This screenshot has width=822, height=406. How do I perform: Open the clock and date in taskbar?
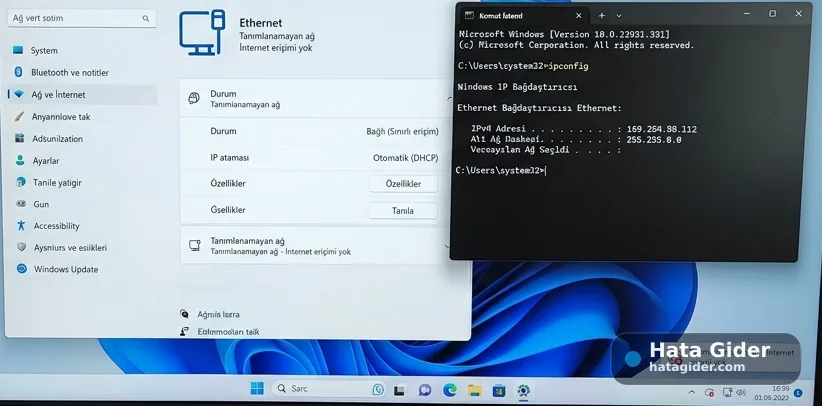coord(772,393)
